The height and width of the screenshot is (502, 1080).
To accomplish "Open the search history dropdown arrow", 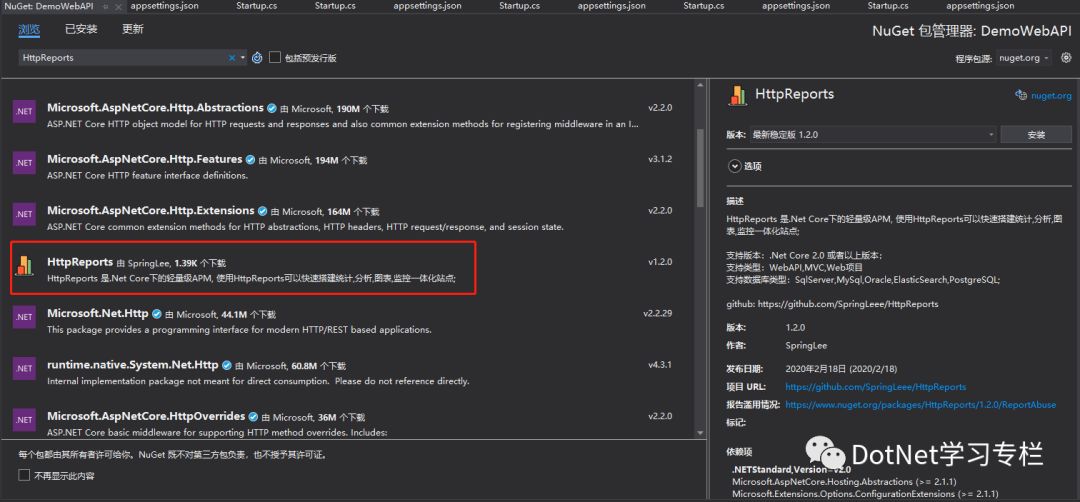I will click(x=243, y=58).
